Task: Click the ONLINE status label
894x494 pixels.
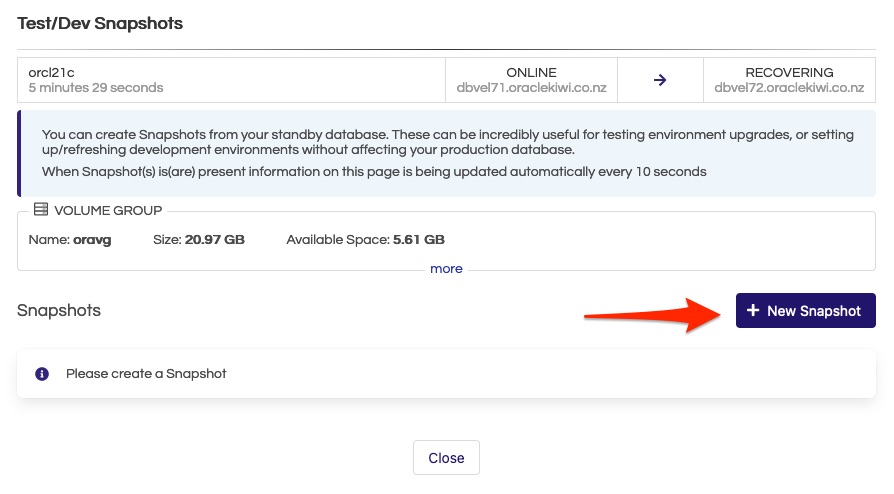Action: (531, 72)
